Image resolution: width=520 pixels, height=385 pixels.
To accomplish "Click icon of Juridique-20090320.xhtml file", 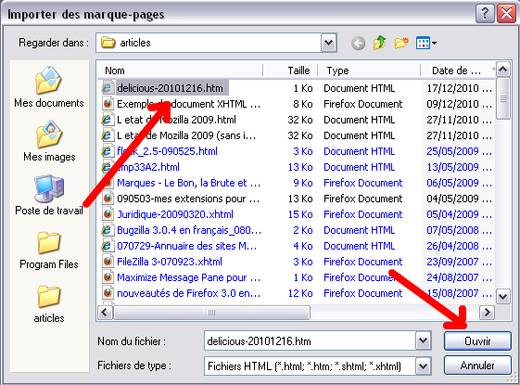I will click(x=107, y=214).
